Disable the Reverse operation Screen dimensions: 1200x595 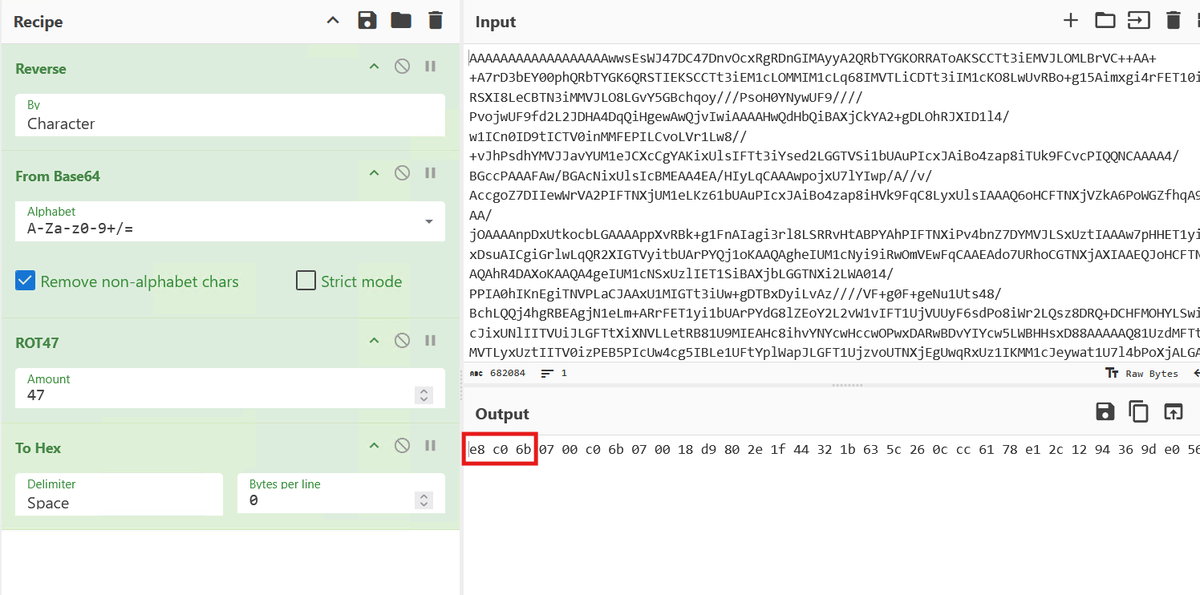402,67
